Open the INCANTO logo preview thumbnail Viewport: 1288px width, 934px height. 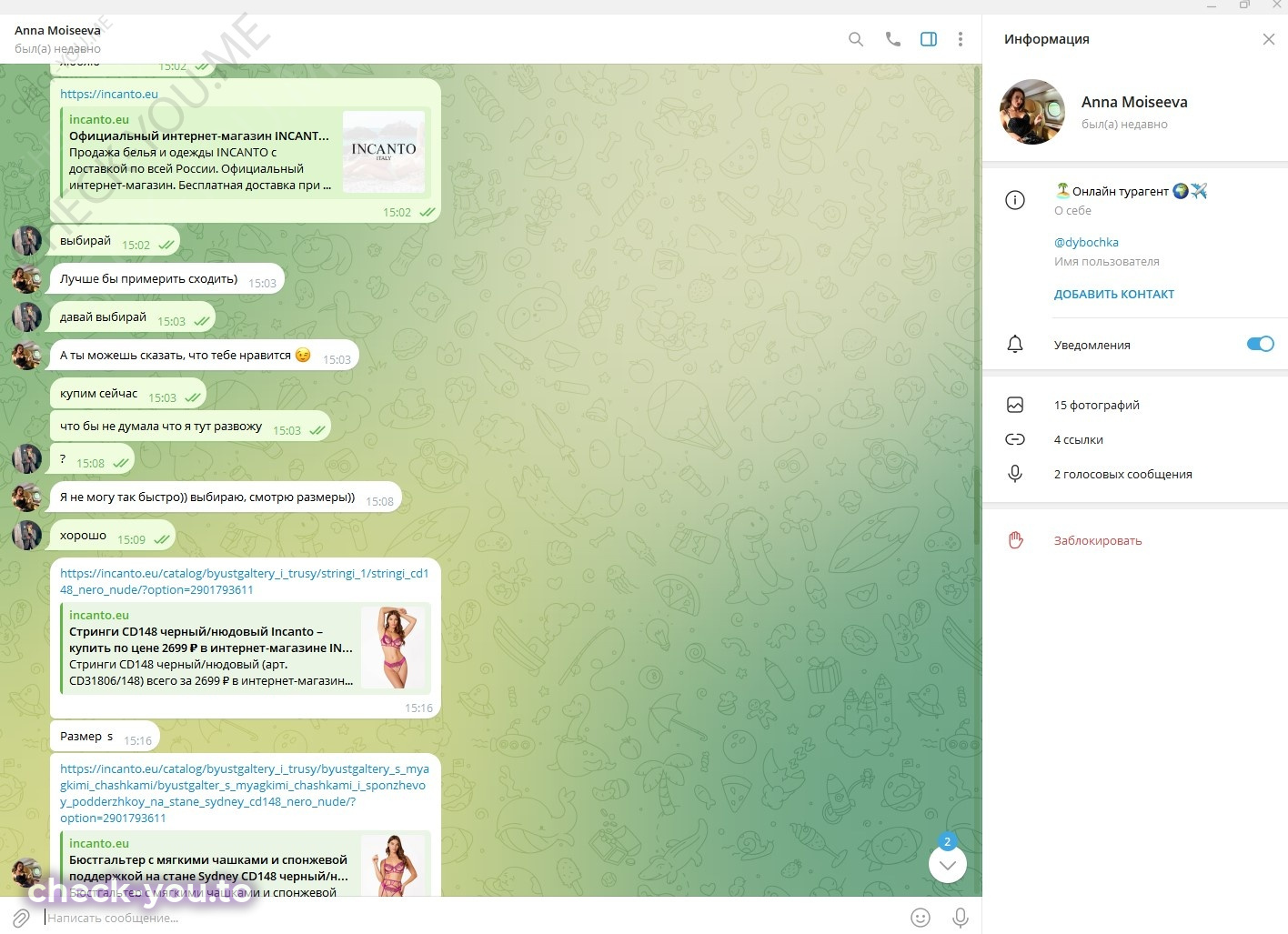(384, 151)
